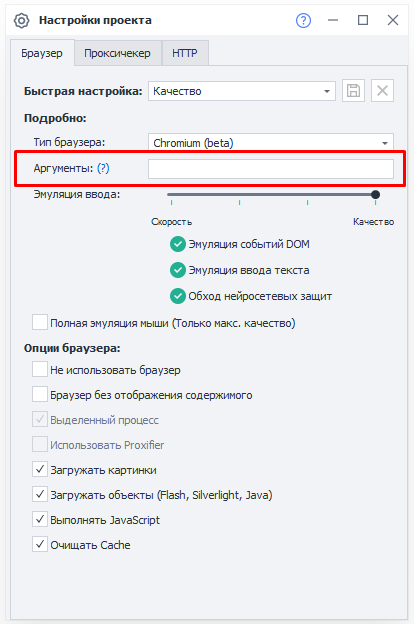This screenshot has height=624, width=414.
Task: Click green check next to Эмуляция ввода текста
Action: click(178, 270)
